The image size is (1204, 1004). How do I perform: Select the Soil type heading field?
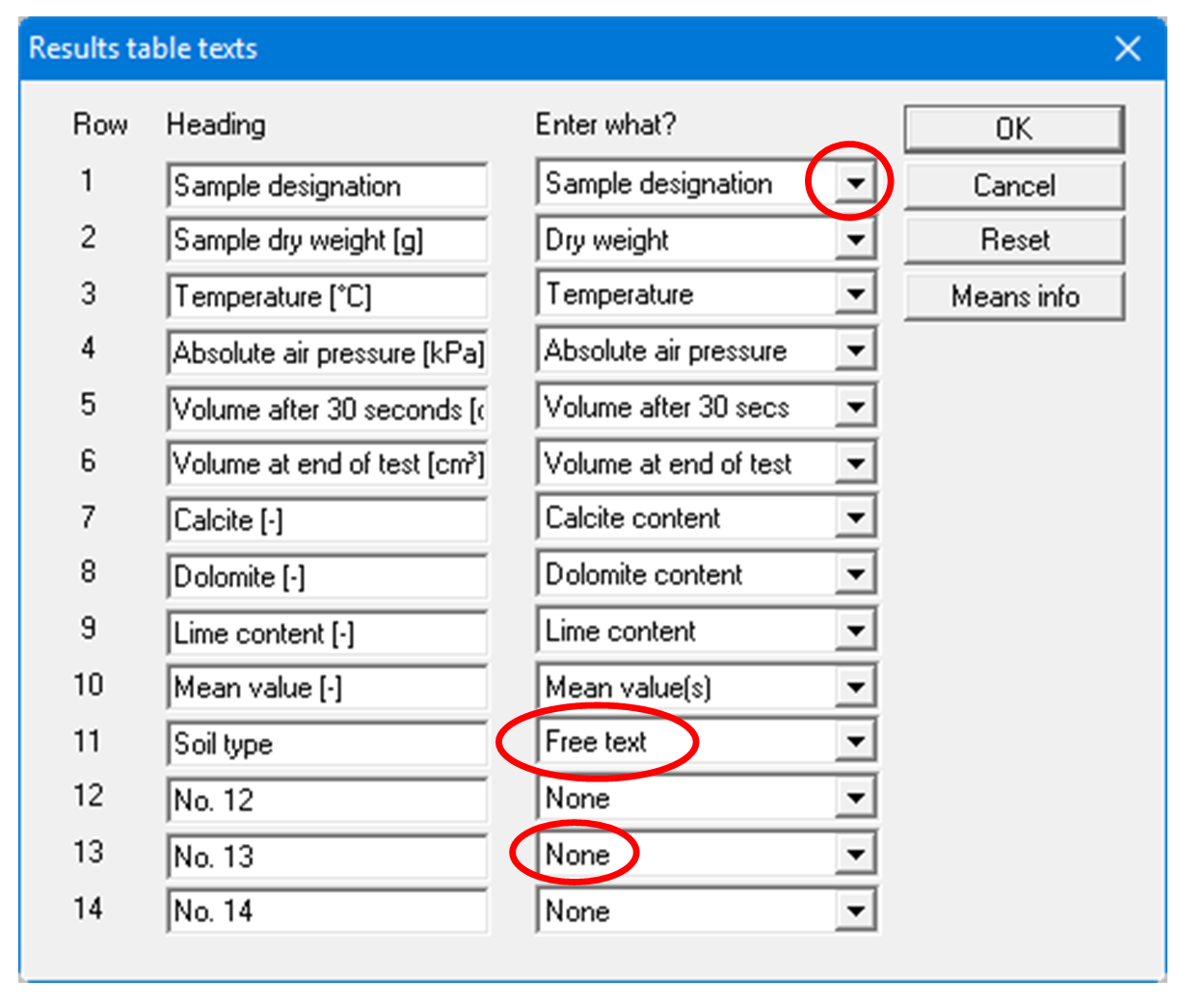328,743
